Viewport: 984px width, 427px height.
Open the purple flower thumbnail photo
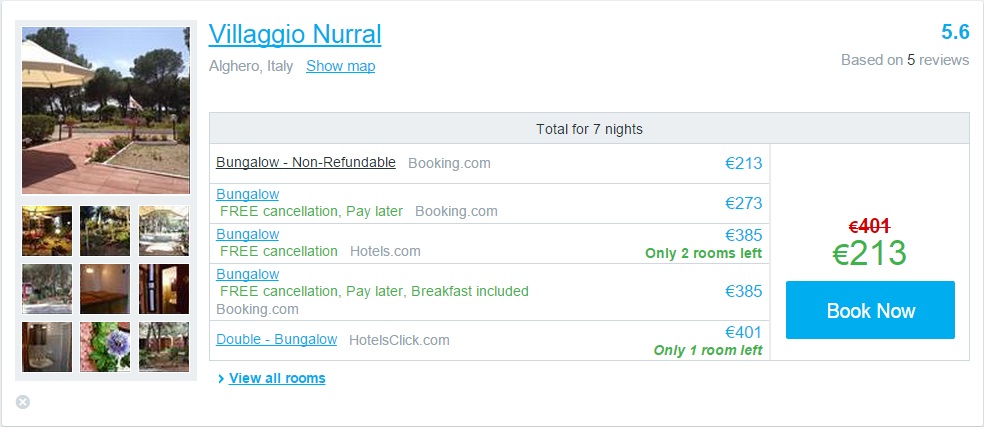tap(105, 346)
